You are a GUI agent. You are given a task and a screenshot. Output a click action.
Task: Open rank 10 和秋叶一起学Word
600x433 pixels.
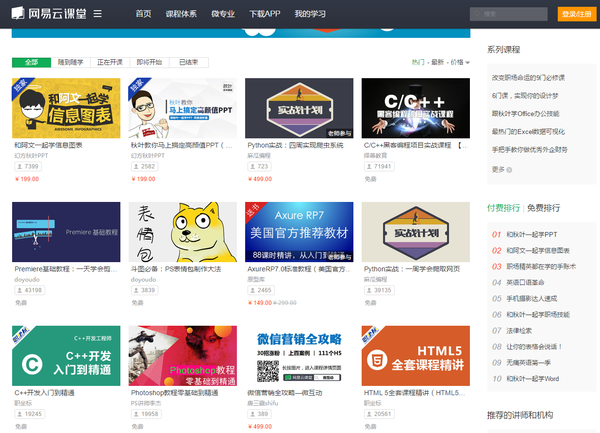tap(533, 379)
